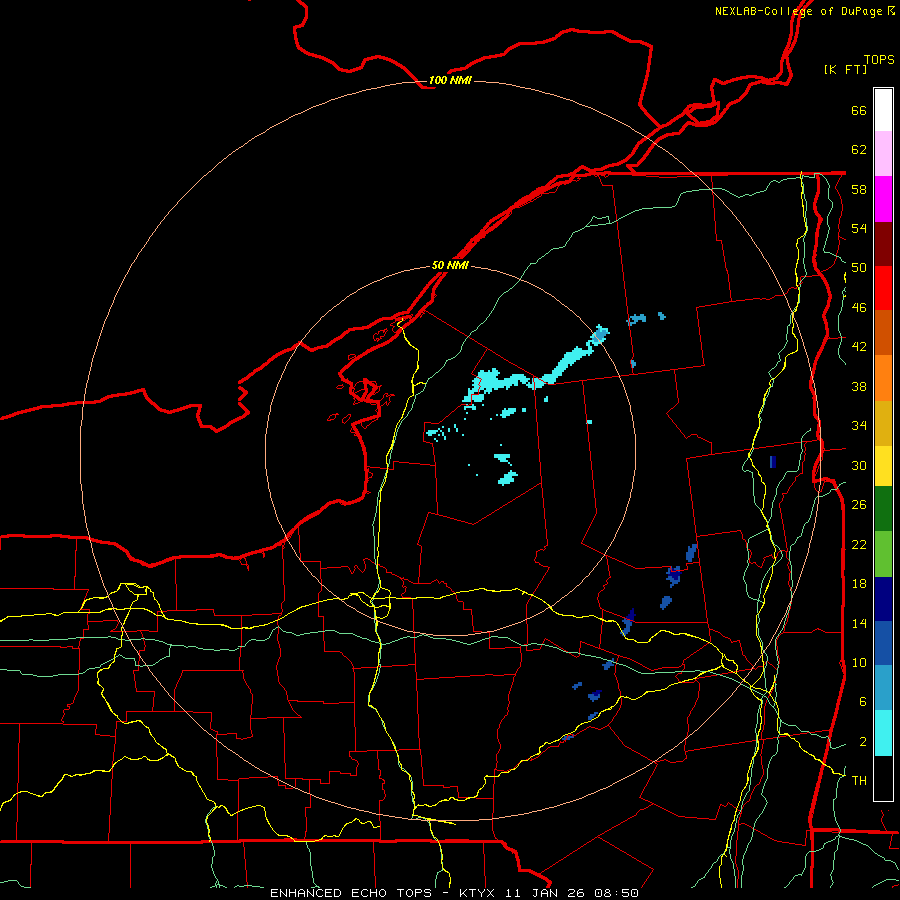The height and width of the screenshot is (900, 900).
Task: Click the dark red 50-54 kft swatch
Action: point(883,243)
